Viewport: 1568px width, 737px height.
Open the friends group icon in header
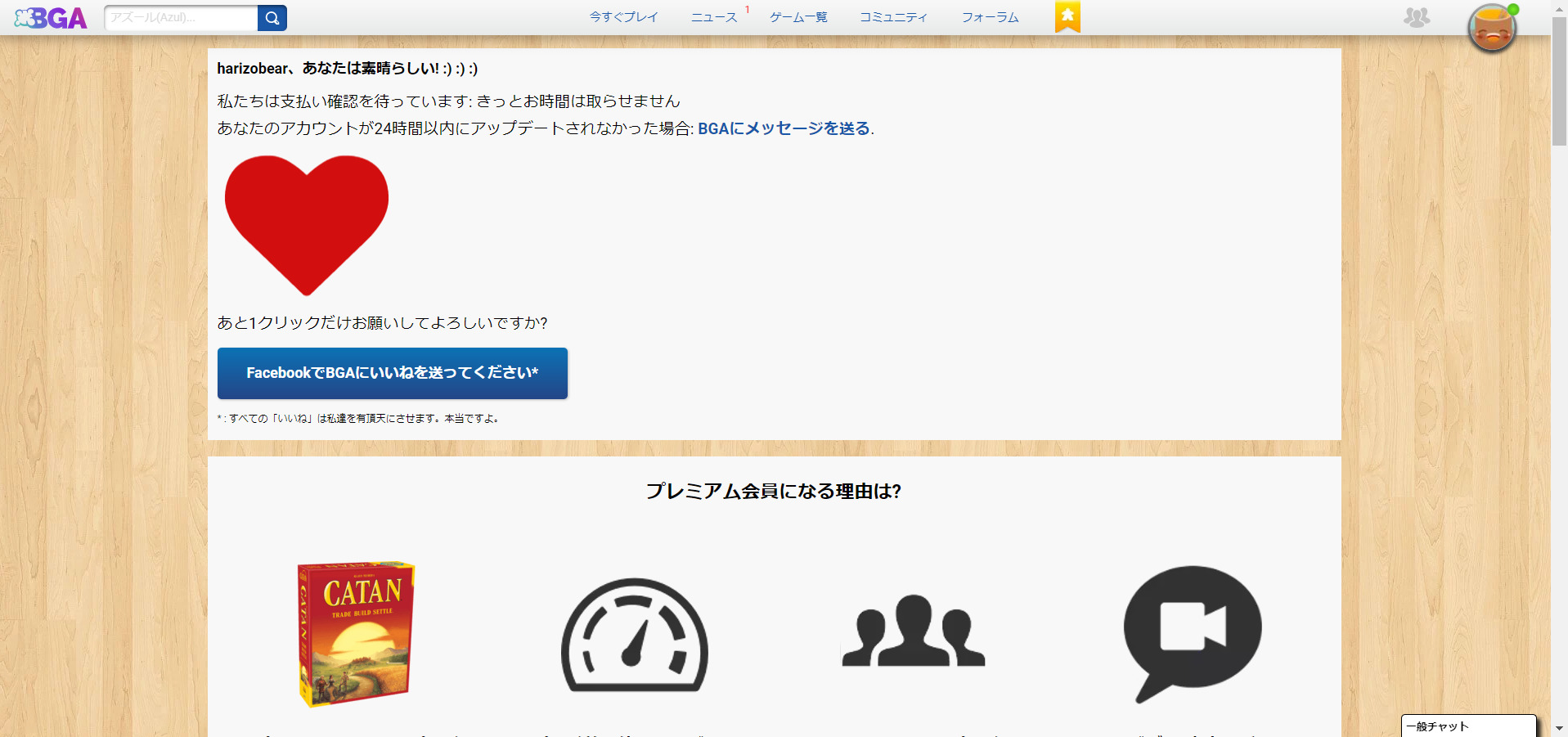point(1416,17)
